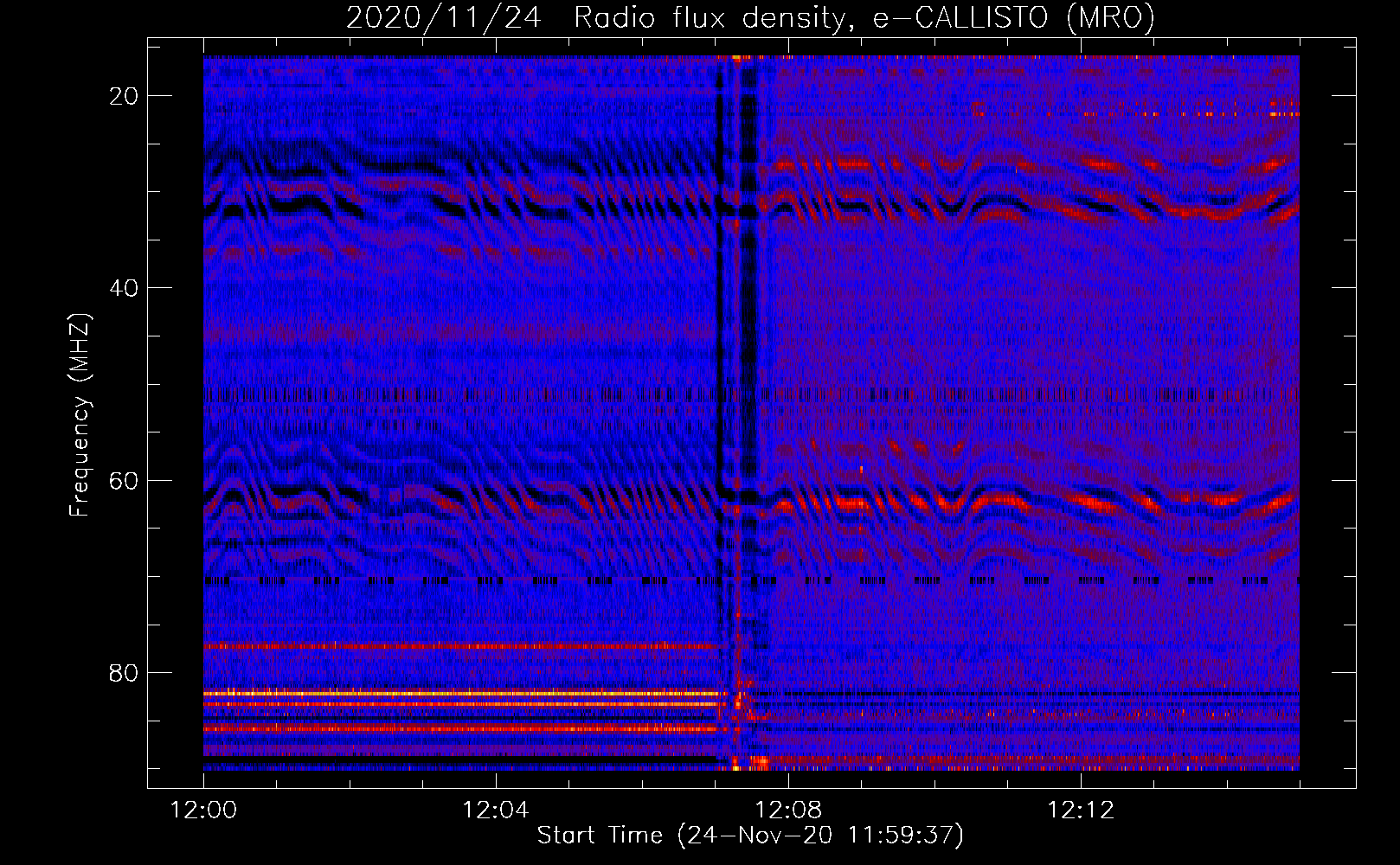Click the plot title '2020/11/24 Radio flux density'

[750, 17]
